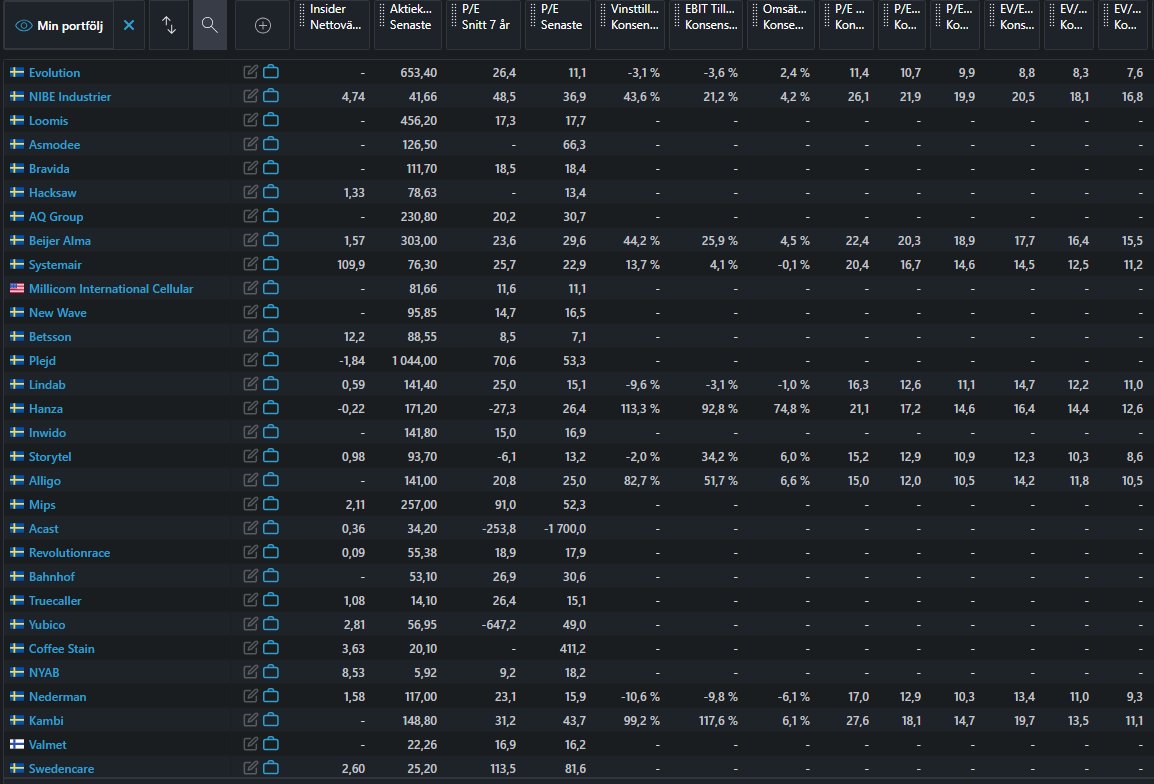
Task: Open the Hacksaw stock link
Action: [52, 193]
